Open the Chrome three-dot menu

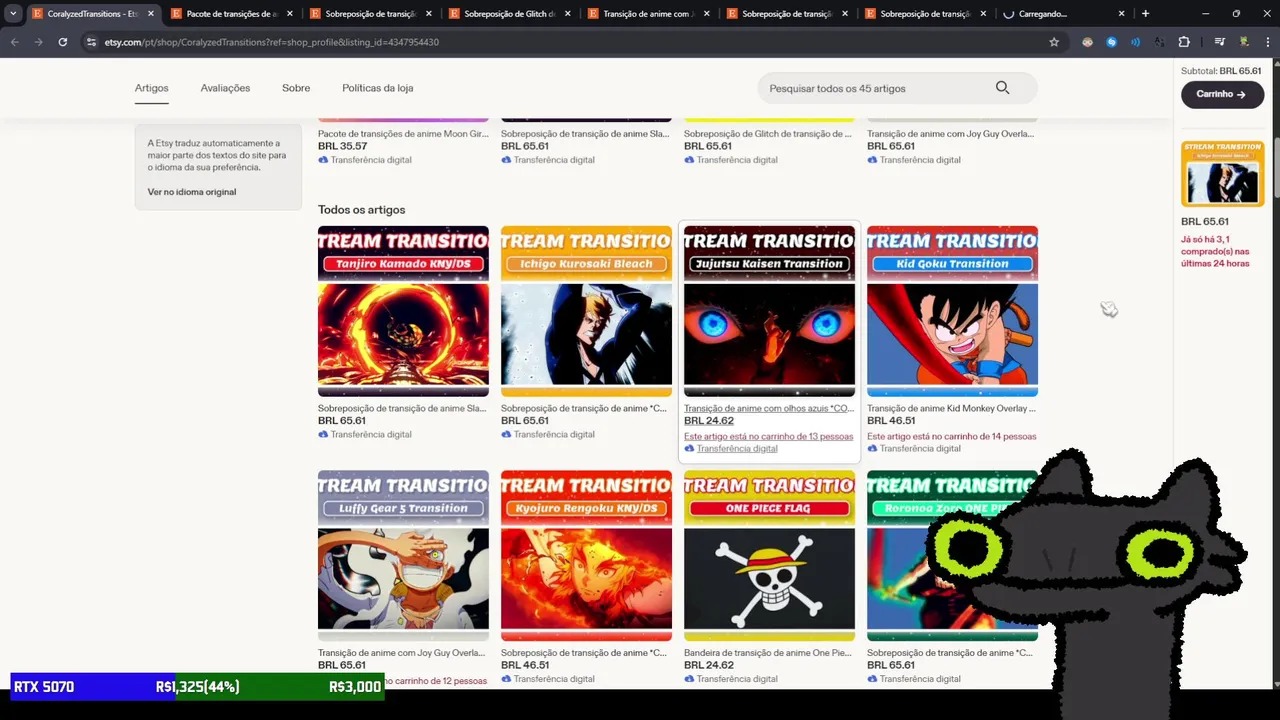click(x=1267, y=42)
